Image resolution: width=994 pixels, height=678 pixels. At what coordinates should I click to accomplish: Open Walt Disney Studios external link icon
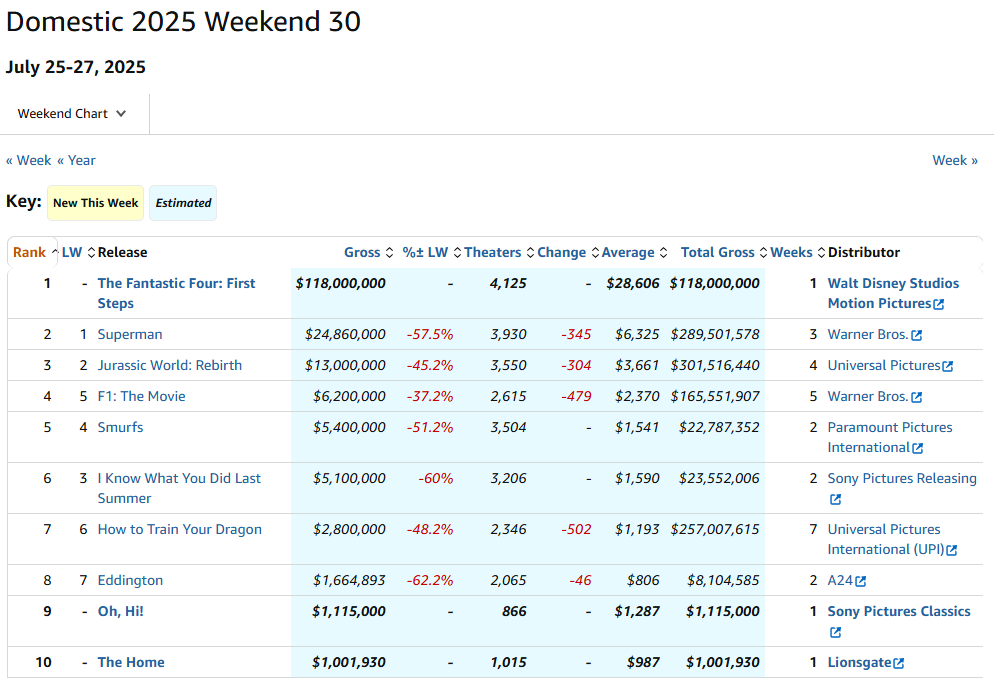pos(939,304)
